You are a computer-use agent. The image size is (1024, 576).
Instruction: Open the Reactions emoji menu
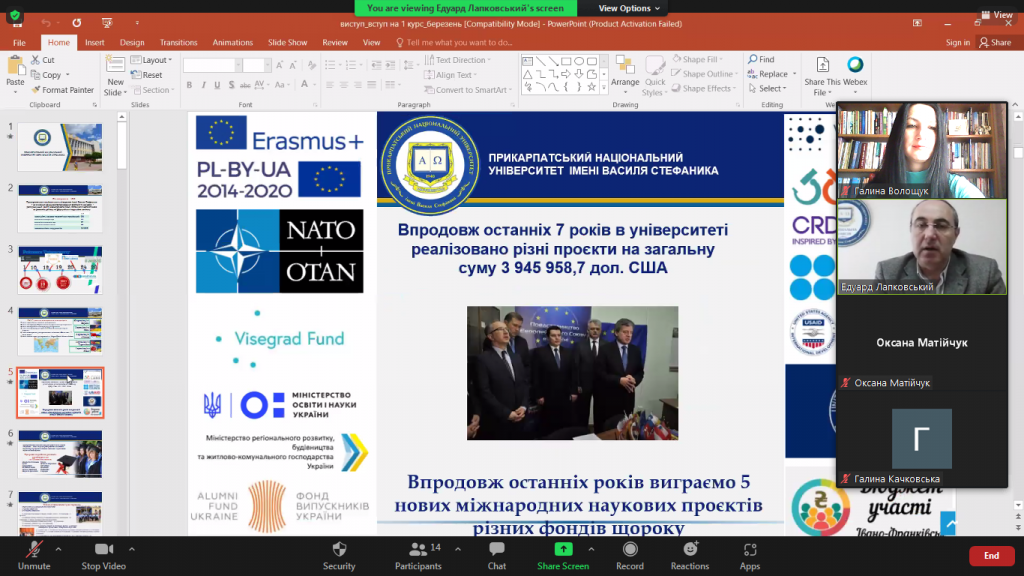tap(690, 554)
